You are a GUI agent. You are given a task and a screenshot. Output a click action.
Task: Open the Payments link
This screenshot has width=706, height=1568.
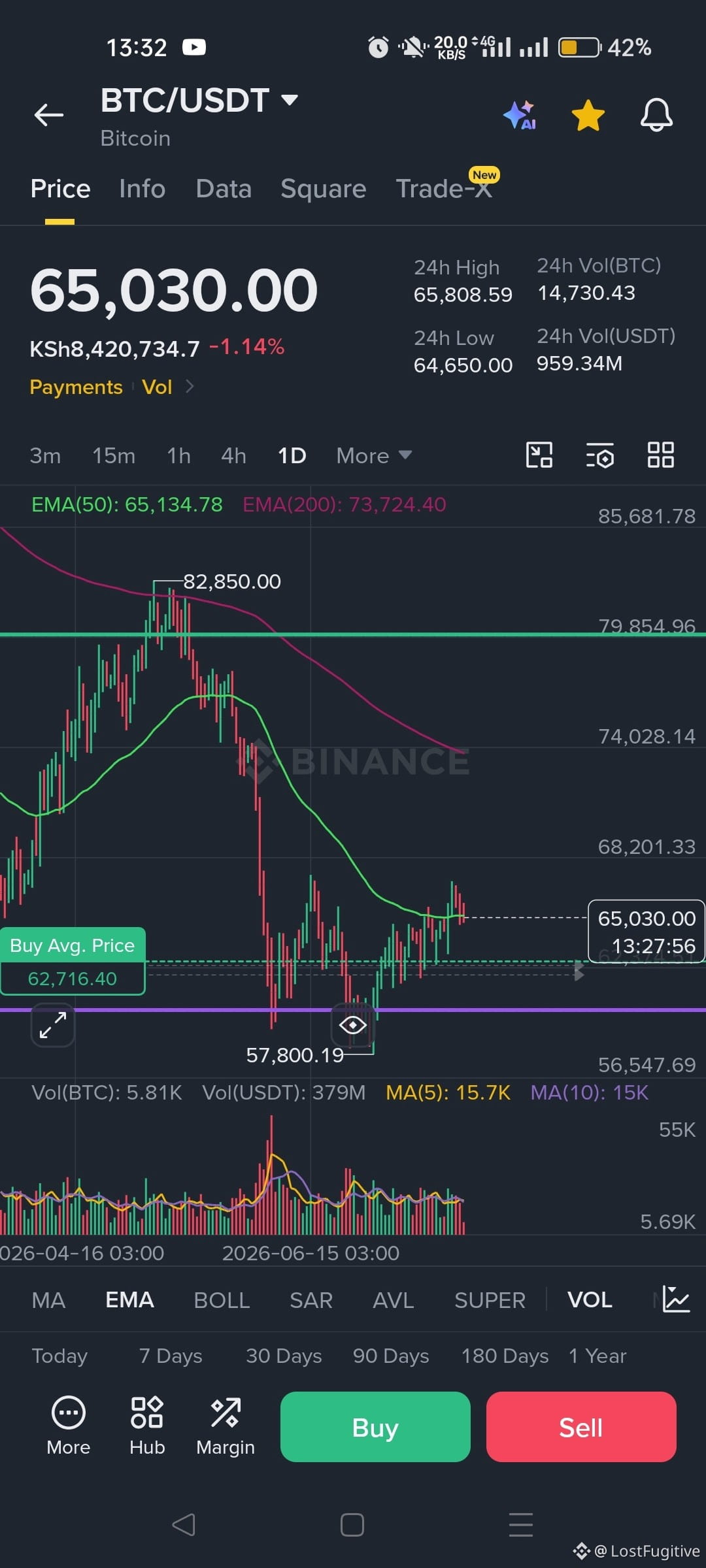click(x=76, y=387)
